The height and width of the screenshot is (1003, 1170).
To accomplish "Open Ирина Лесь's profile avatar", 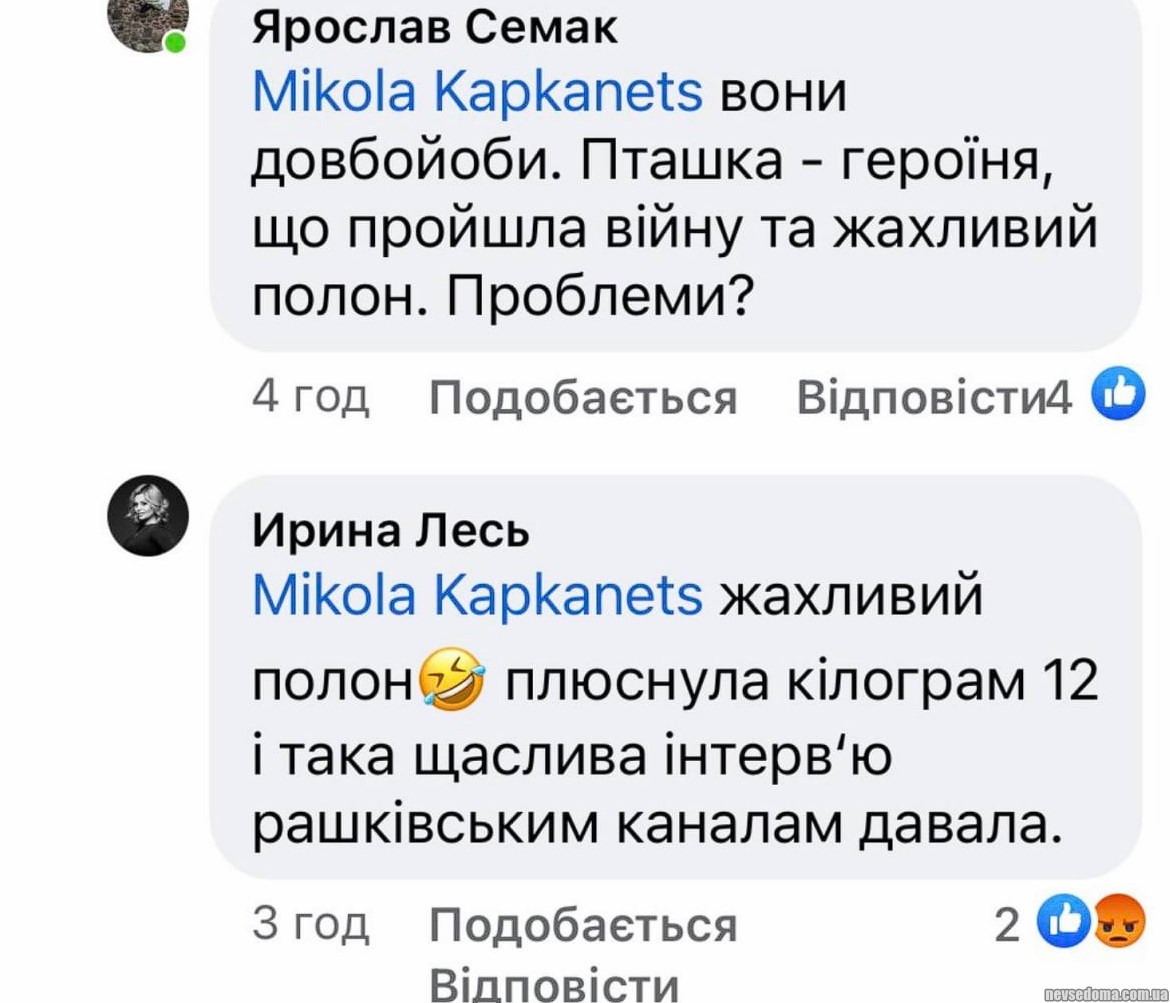I will [148, 514].
